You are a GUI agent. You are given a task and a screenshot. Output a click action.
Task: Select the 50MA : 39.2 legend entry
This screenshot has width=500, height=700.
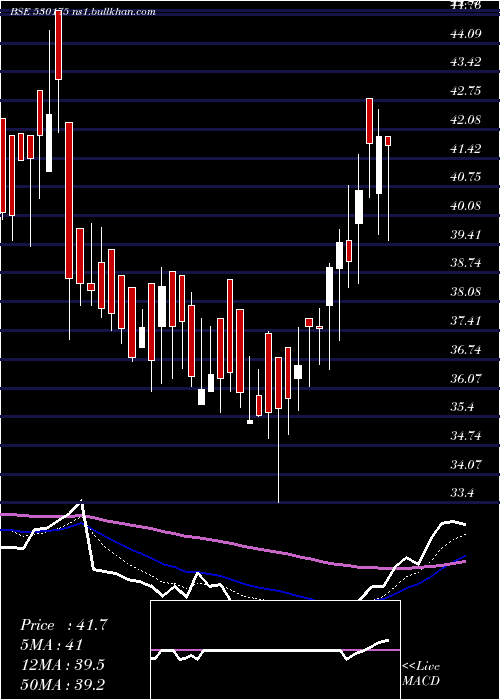pyautogui.click(x=62, y=684)
